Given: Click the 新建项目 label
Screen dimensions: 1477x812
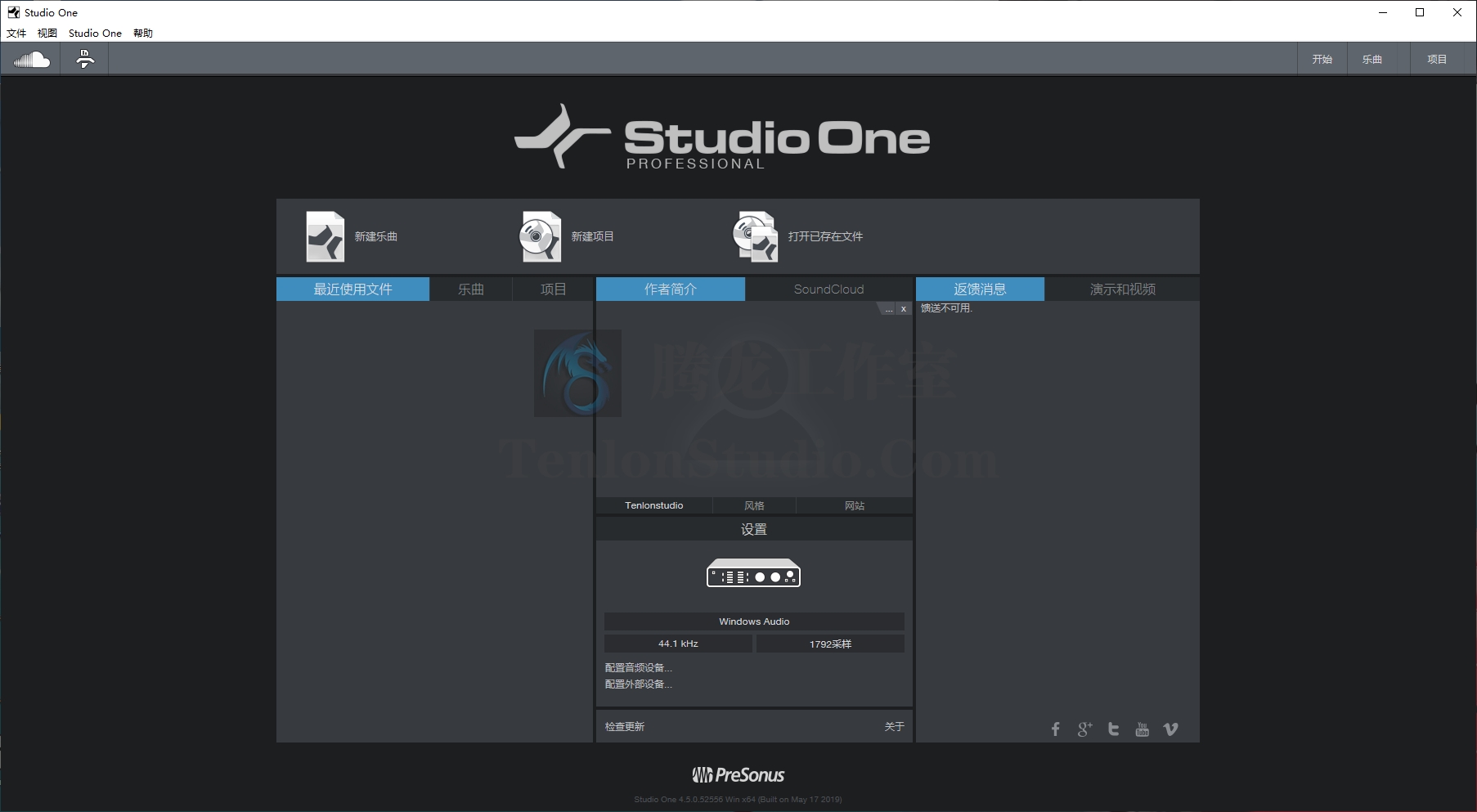Looking at the screenshot, I should point(592,236).
